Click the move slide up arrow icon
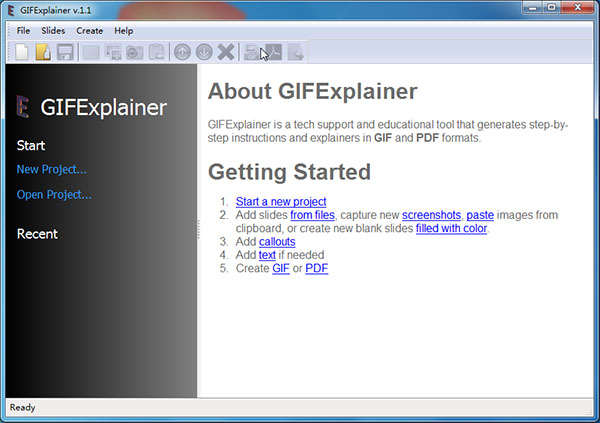This screenshot has width=600, height=423. point(183,52)
